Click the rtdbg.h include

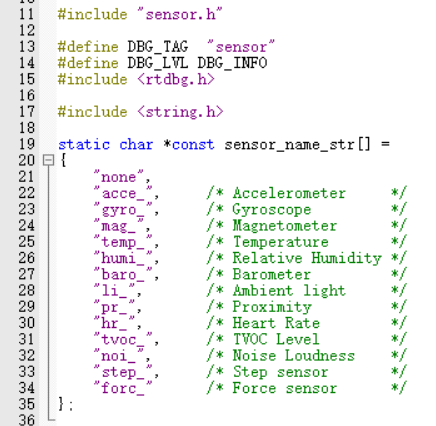[x=176, y=80]
